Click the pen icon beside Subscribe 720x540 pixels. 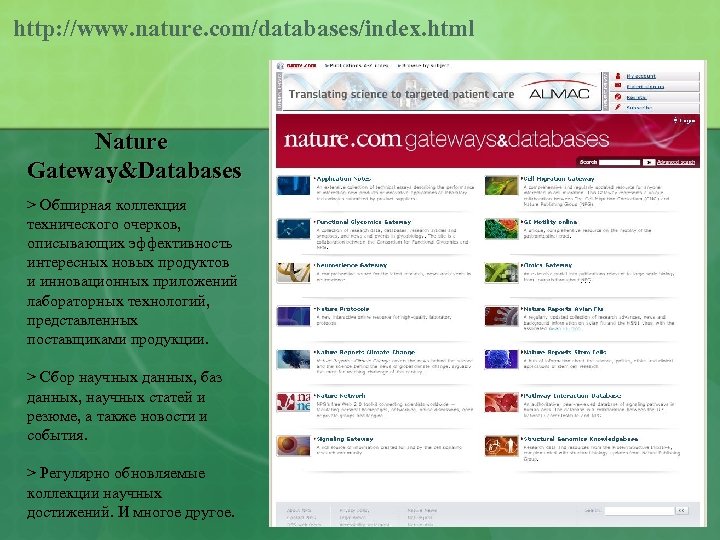pos(618,107)
